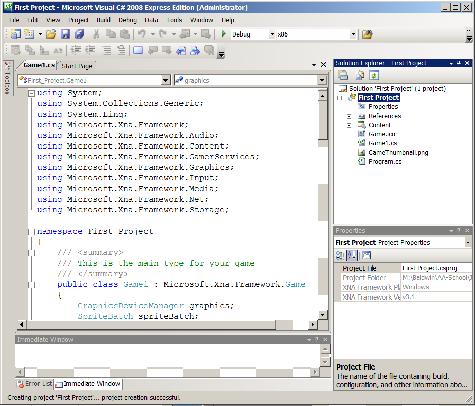Viewport: 475px width, 406px height.
Task: Click the Cut scissors icon
Action: 96,34
